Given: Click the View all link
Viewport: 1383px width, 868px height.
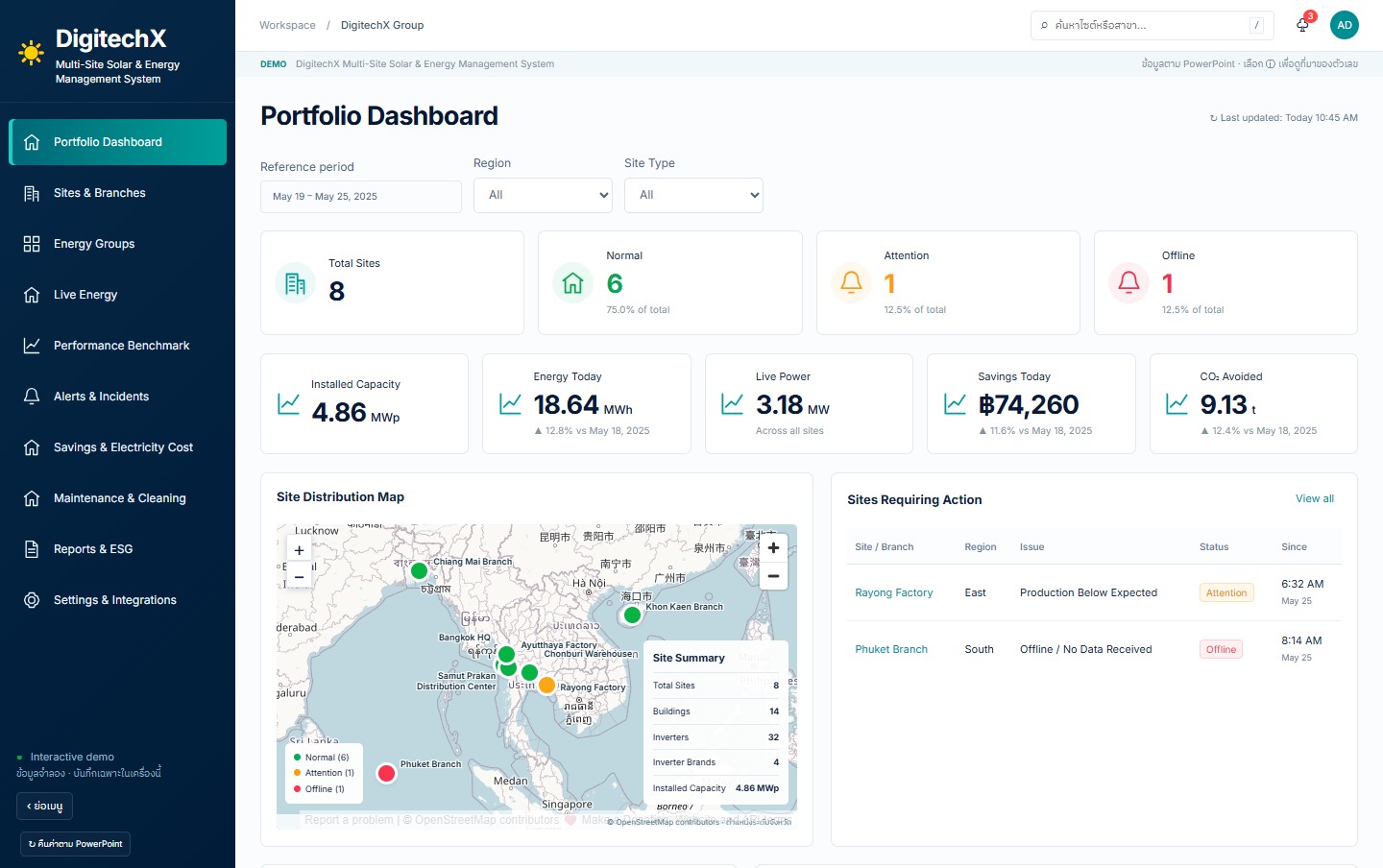Looking at the screenshot, I should (x=1315, y=498).
